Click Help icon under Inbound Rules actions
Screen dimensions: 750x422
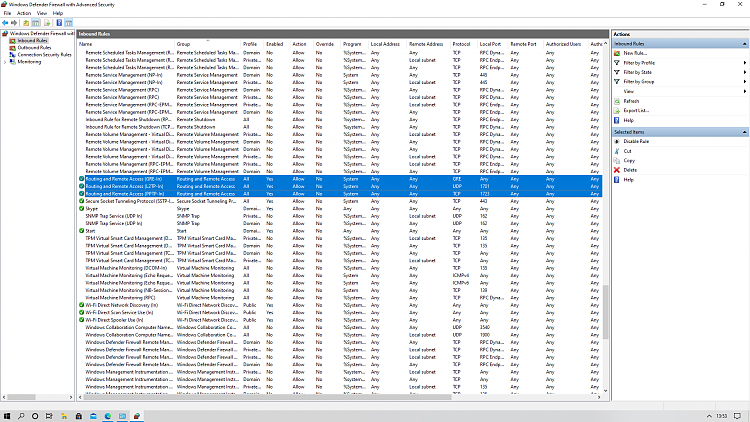coord(617,120)
